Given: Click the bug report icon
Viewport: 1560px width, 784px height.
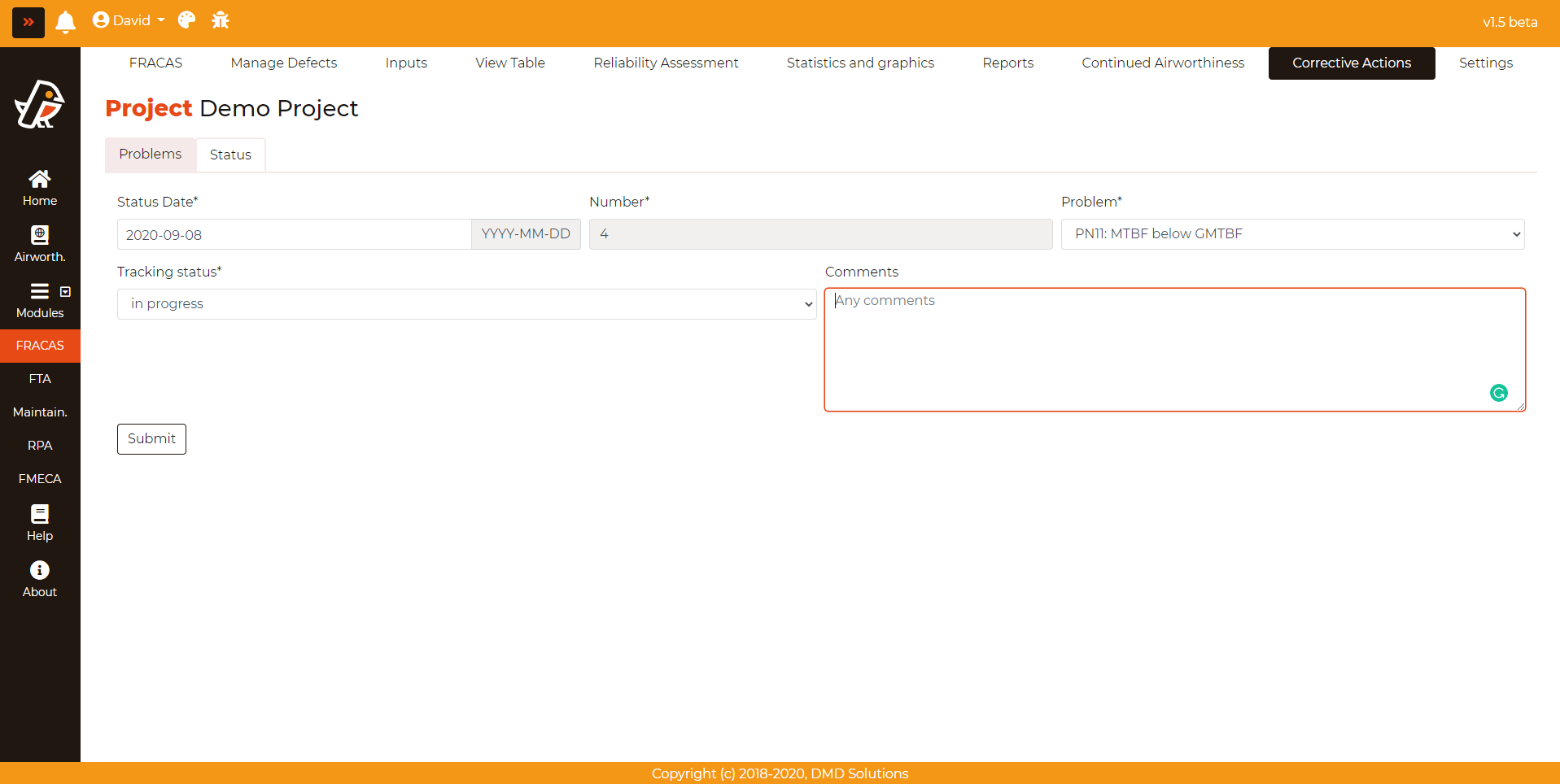Looking at the screenshot, I should [221, 20].
